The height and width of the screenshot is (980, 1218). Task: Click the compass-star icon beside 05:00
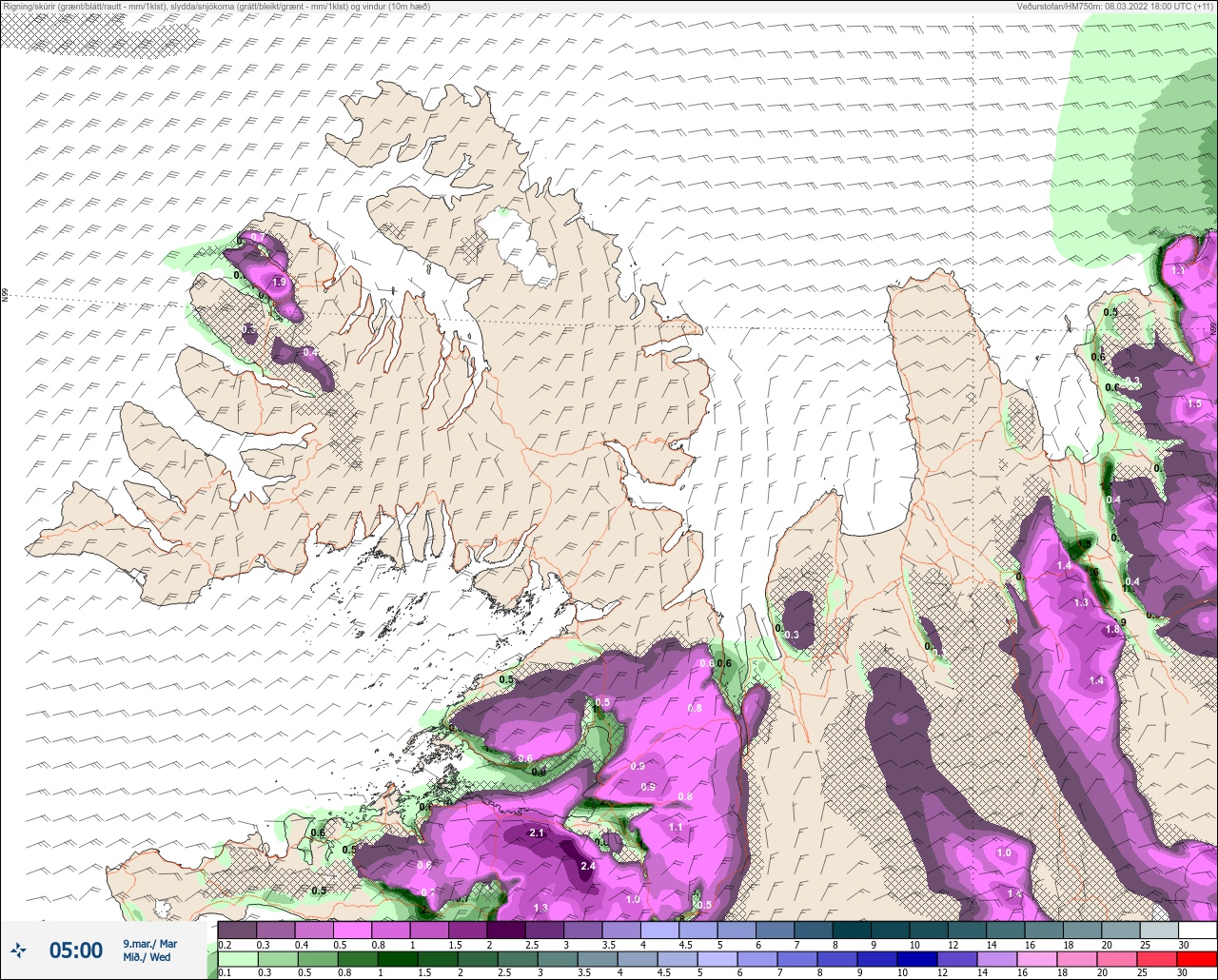pos(19,950)
